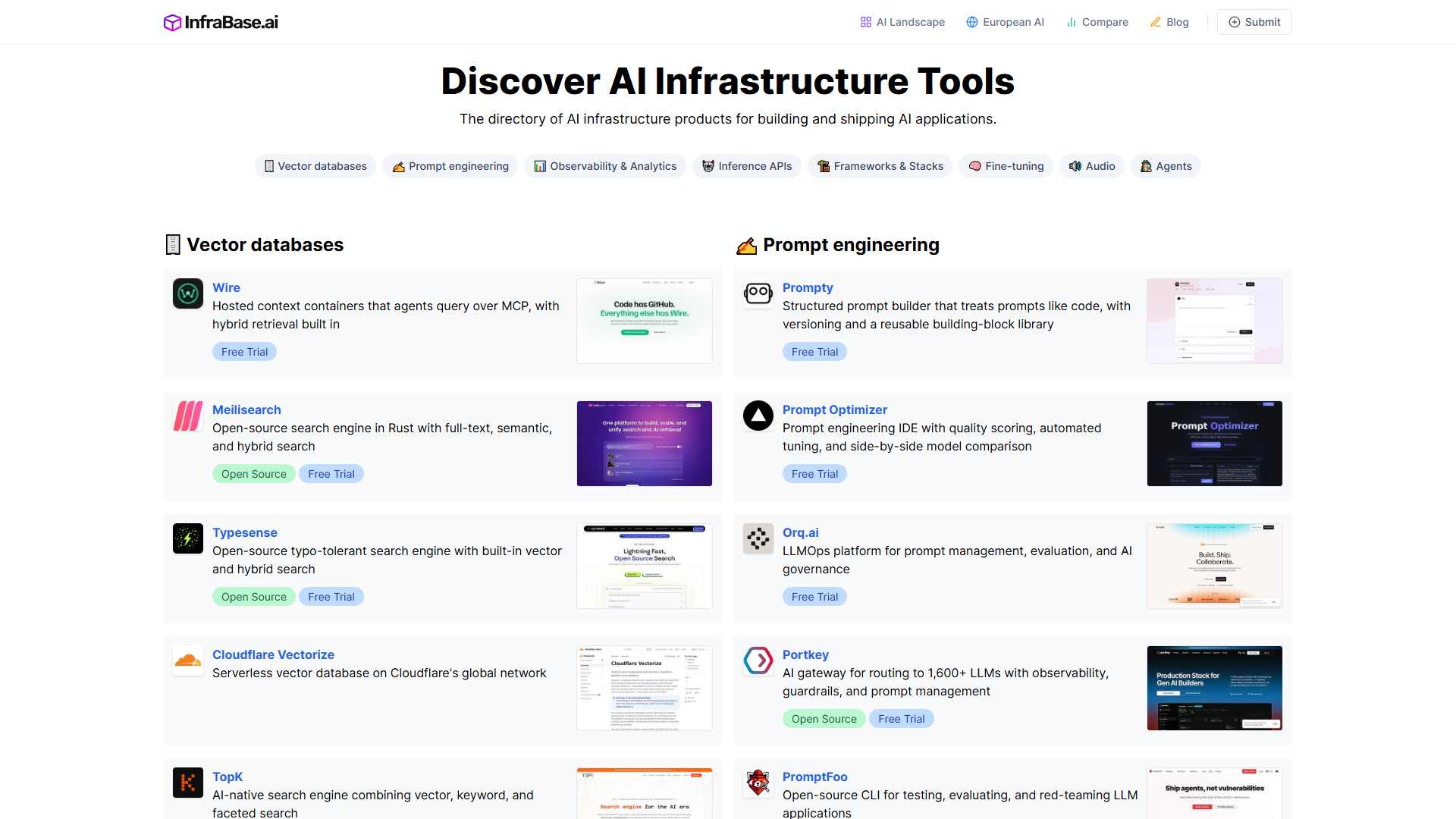Screen dimensions: 1456x819
Task: Filter by Observability & Analytics chip
Action: [x=605, y=166]
